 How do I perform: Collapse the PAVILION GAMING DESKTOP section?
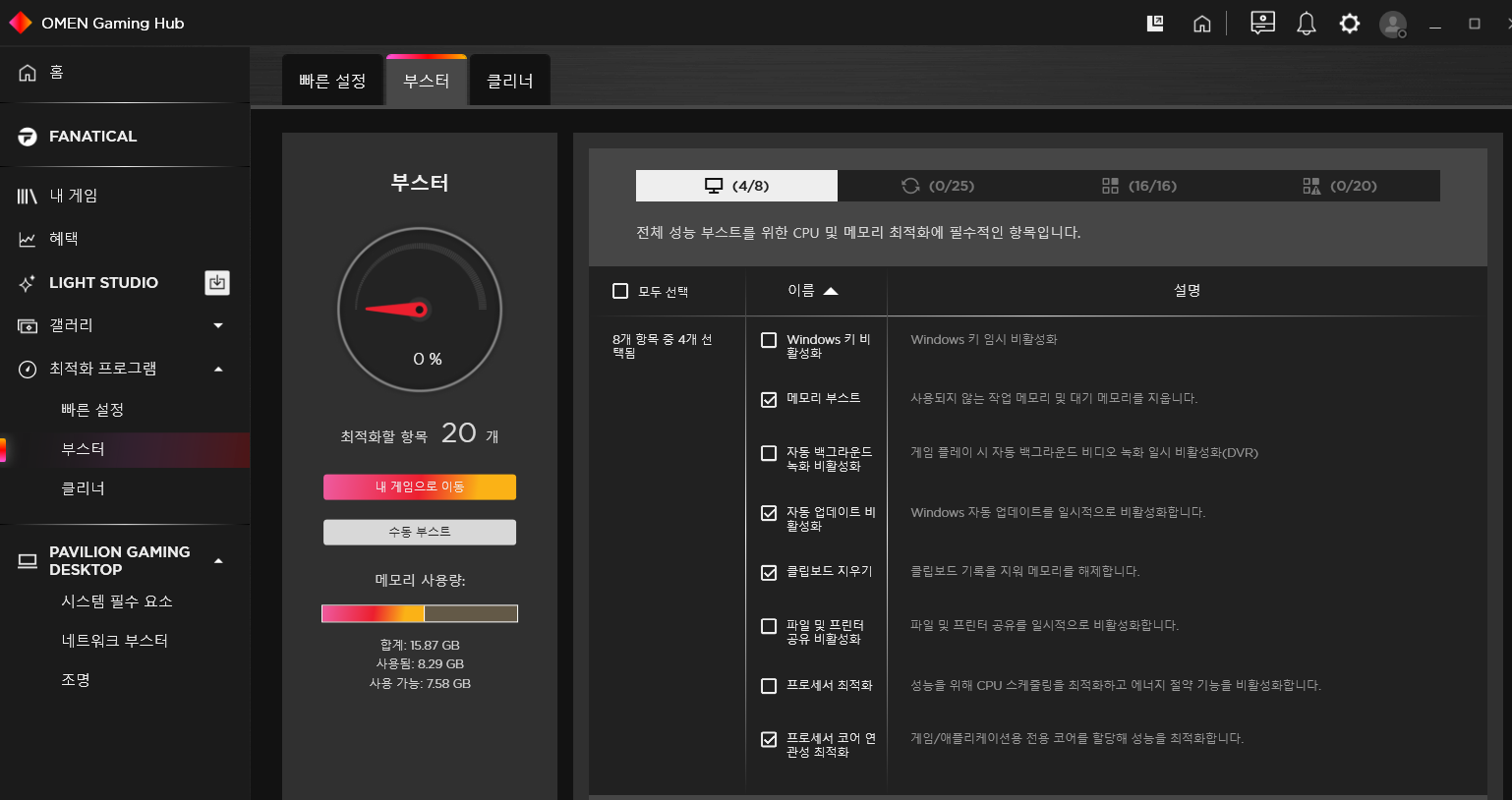[x=217, y=552]
